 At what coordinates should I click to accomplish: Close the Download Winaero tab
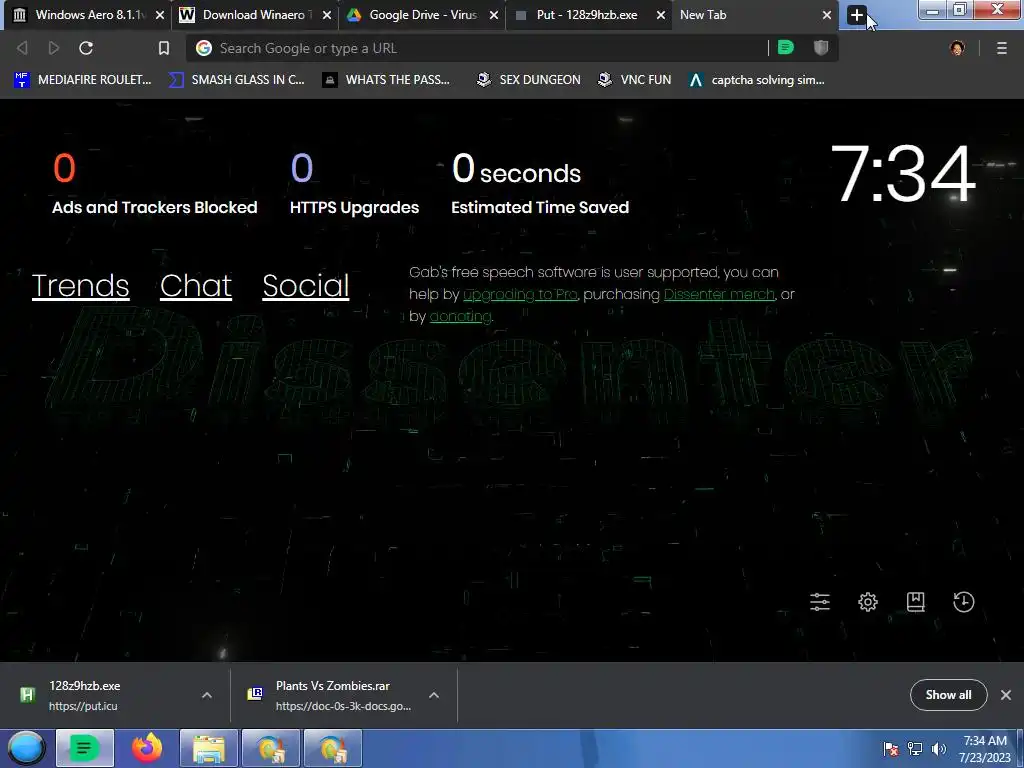point(327,15)
